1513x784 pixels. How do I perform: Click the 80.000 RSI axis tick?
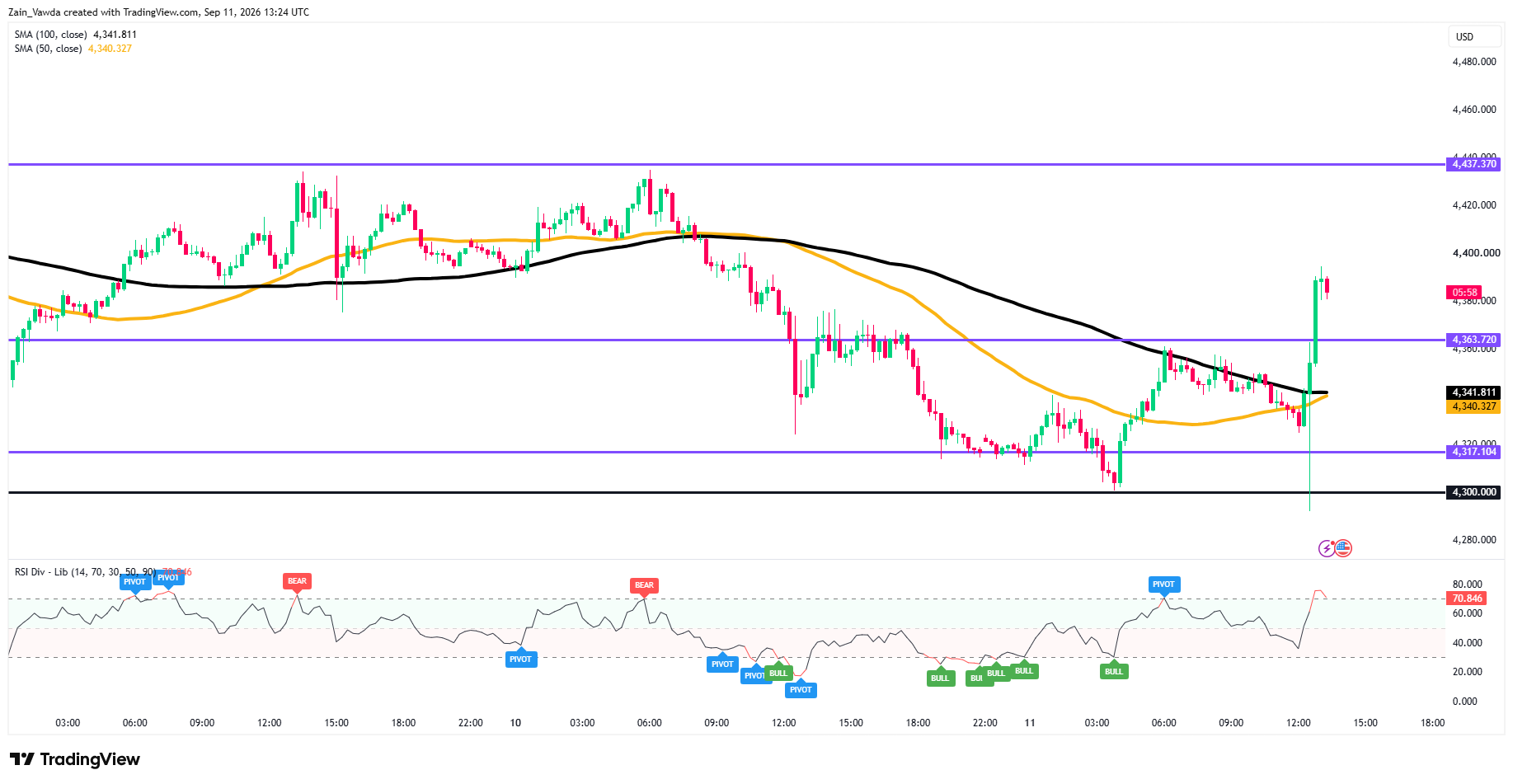[1467, 584]
